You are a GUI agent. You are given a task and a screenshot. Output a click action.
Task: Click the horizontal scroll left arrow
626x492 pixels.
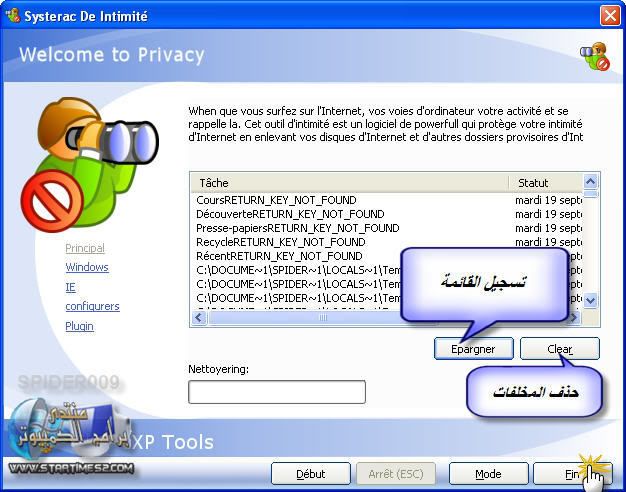199,318
